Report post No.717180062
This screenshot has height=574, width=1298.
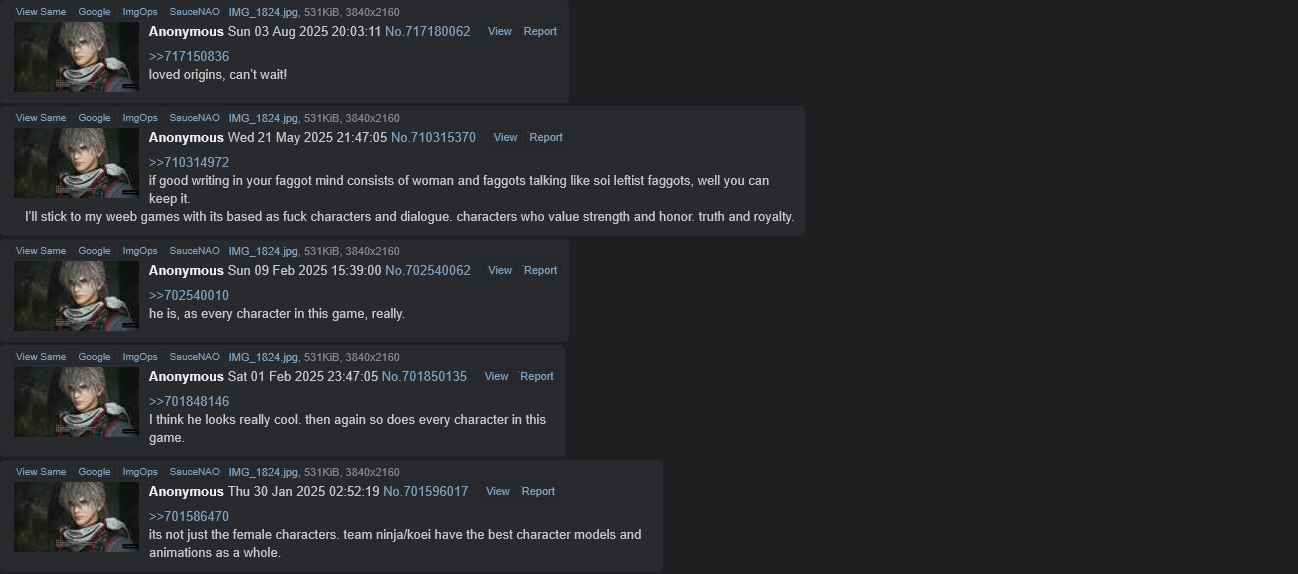540,32
